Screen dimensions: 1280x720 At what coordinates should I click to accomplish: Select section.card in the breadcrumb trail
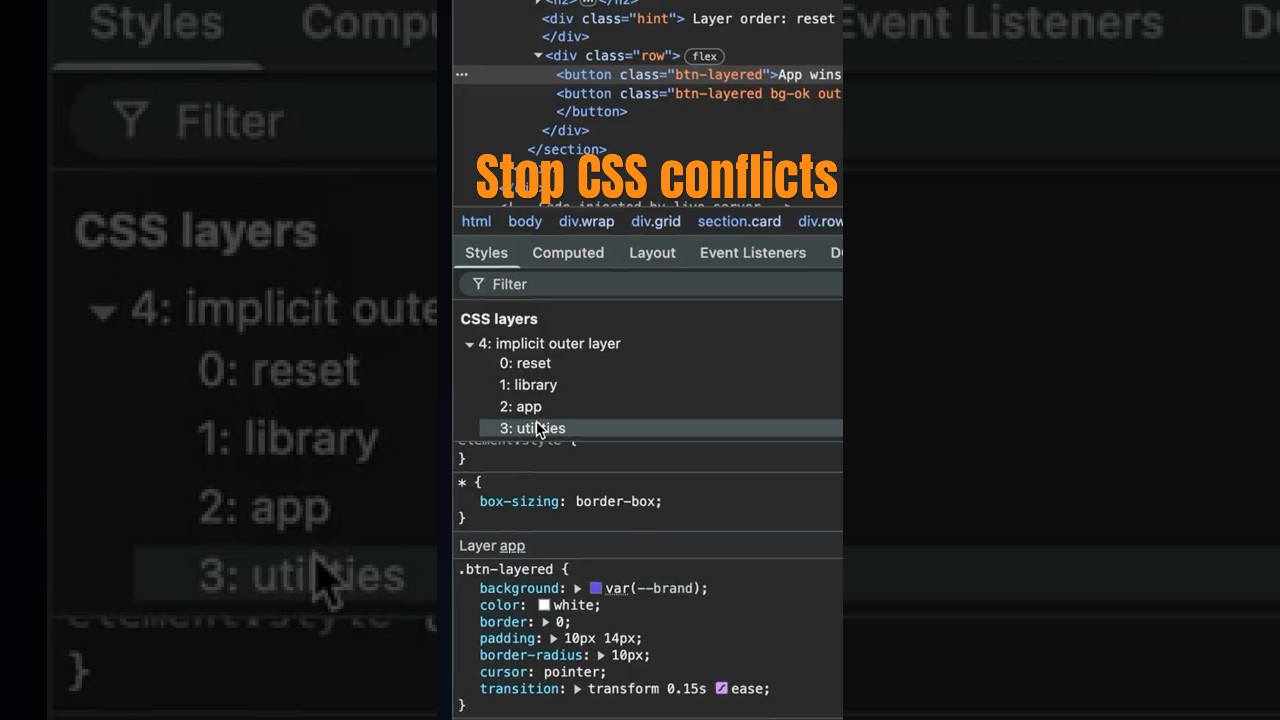[739, 222]
